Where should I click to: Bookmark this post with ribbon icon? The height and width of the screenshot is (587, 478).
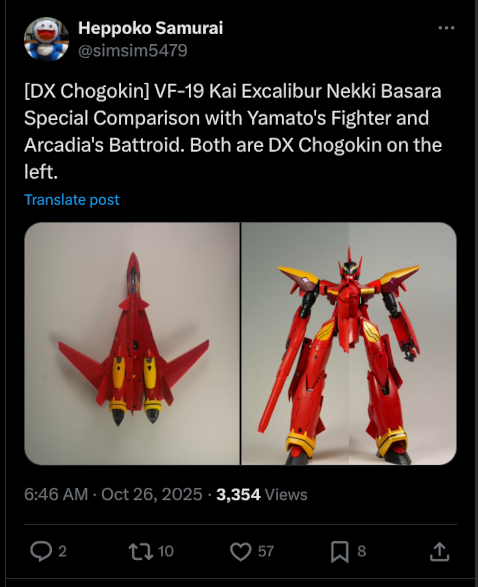(340, 552)
